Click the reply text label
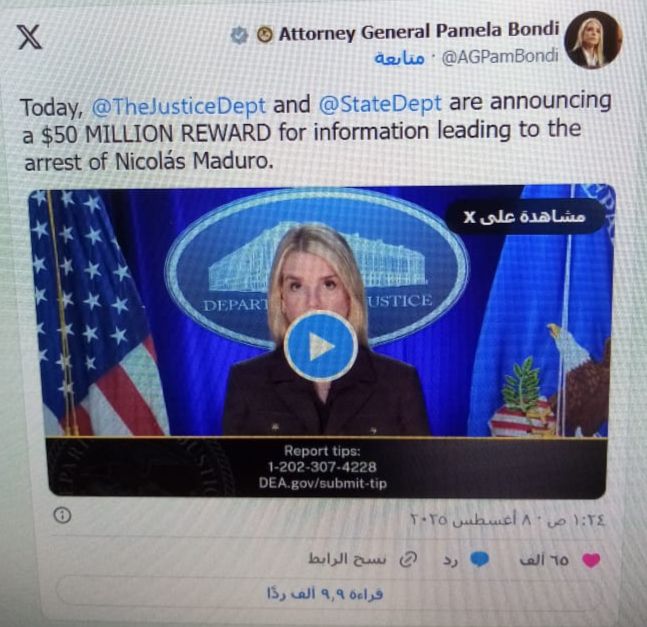The height and width of the screenshot is (627, 647). 451,560
